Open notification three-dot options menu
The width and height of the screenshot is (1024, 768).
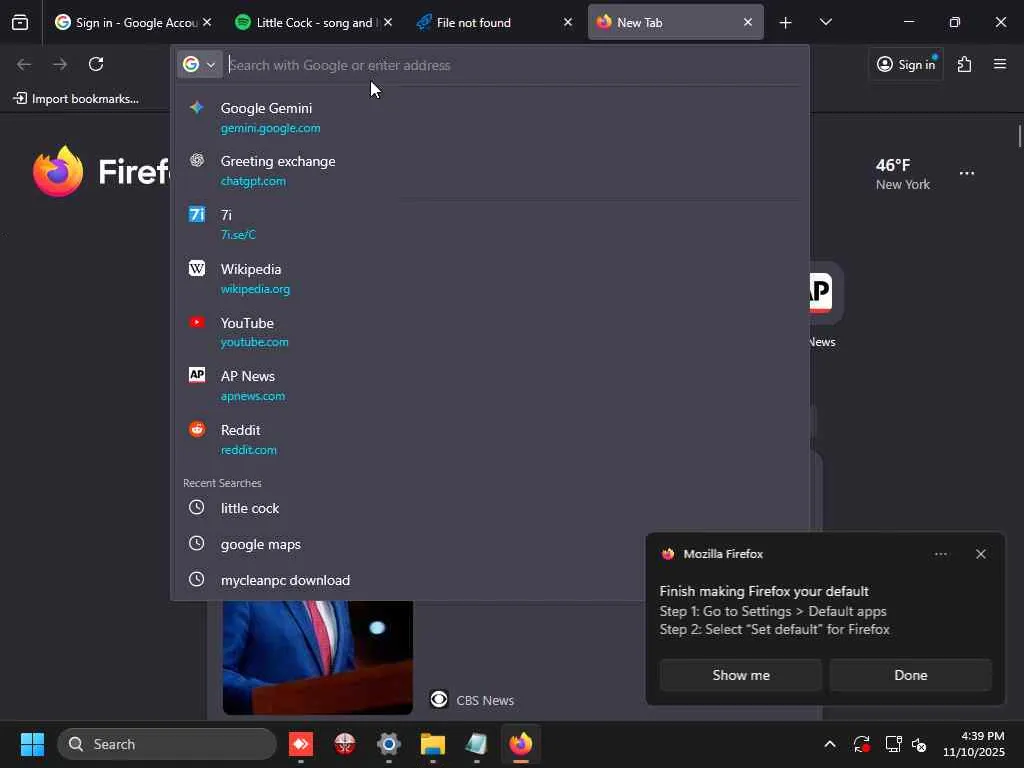[x=940, y=554]
